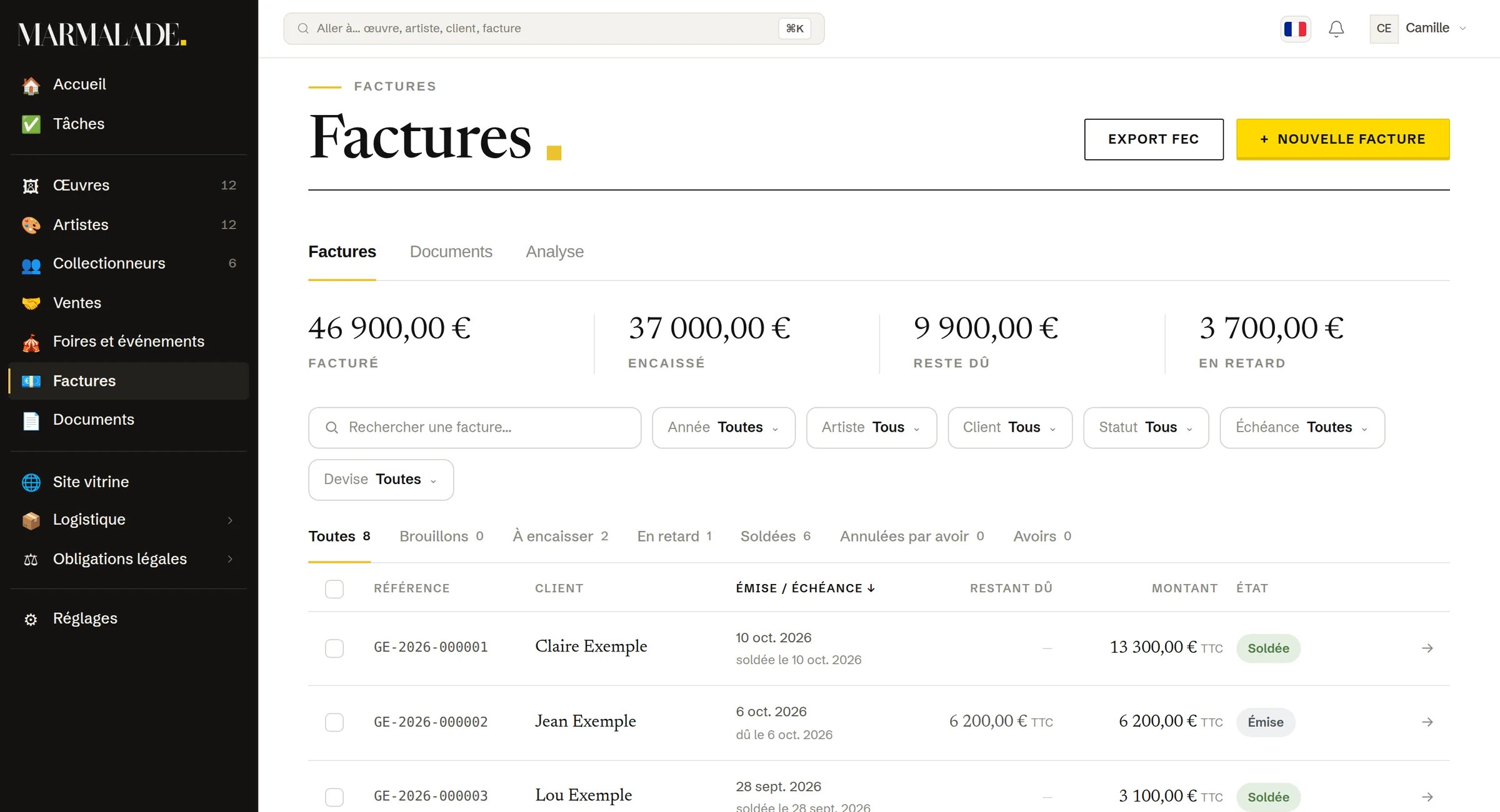Open the Accueil home icon
Viewport: 1500px width, 812px height.
click(x=31, y=85)
